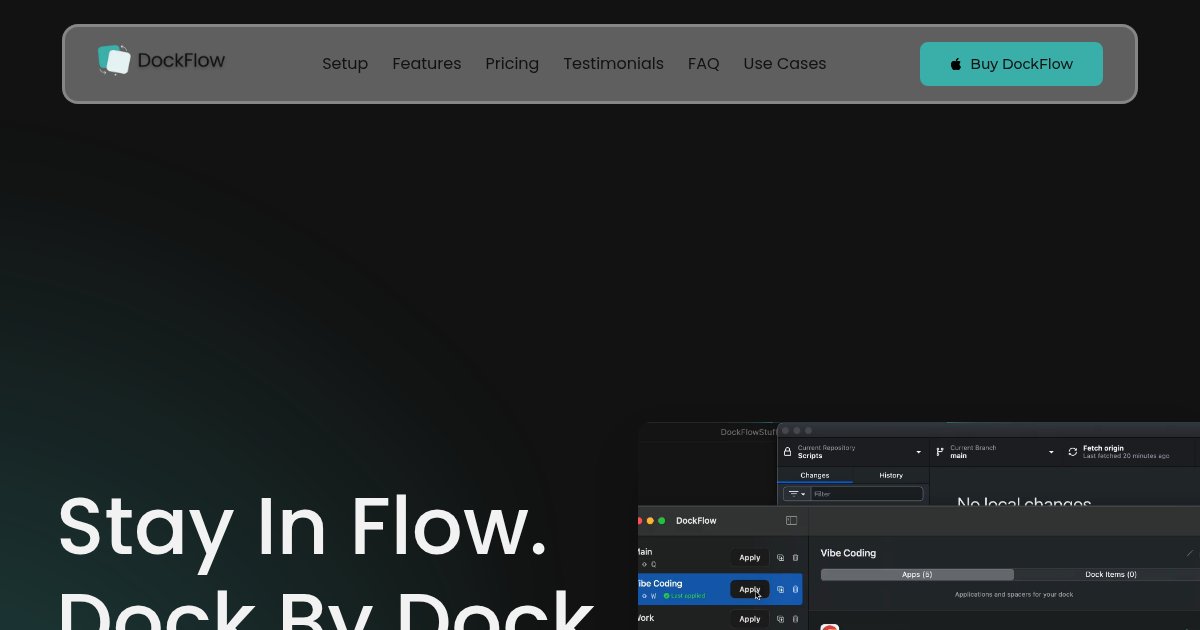
Task: Switch to the History tab
Action: (891, 475)
